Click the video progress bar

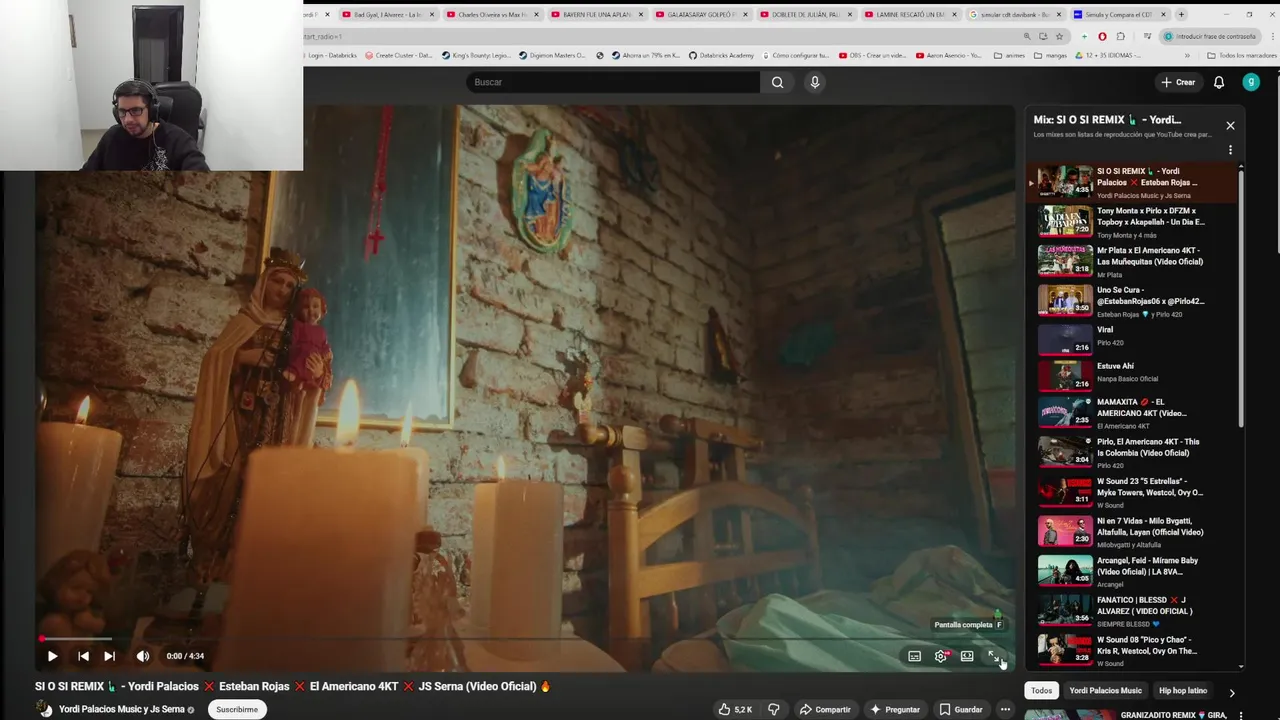tap(525, 638)
